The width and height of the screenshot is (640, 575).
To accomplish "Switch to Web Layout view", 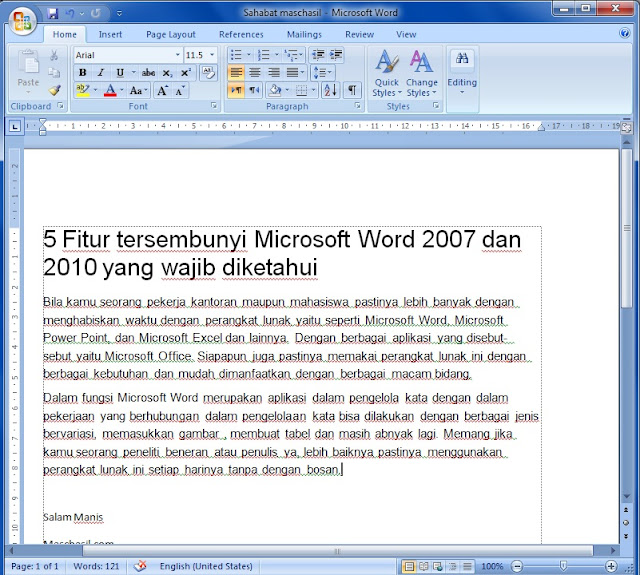I will coord(438,566).
